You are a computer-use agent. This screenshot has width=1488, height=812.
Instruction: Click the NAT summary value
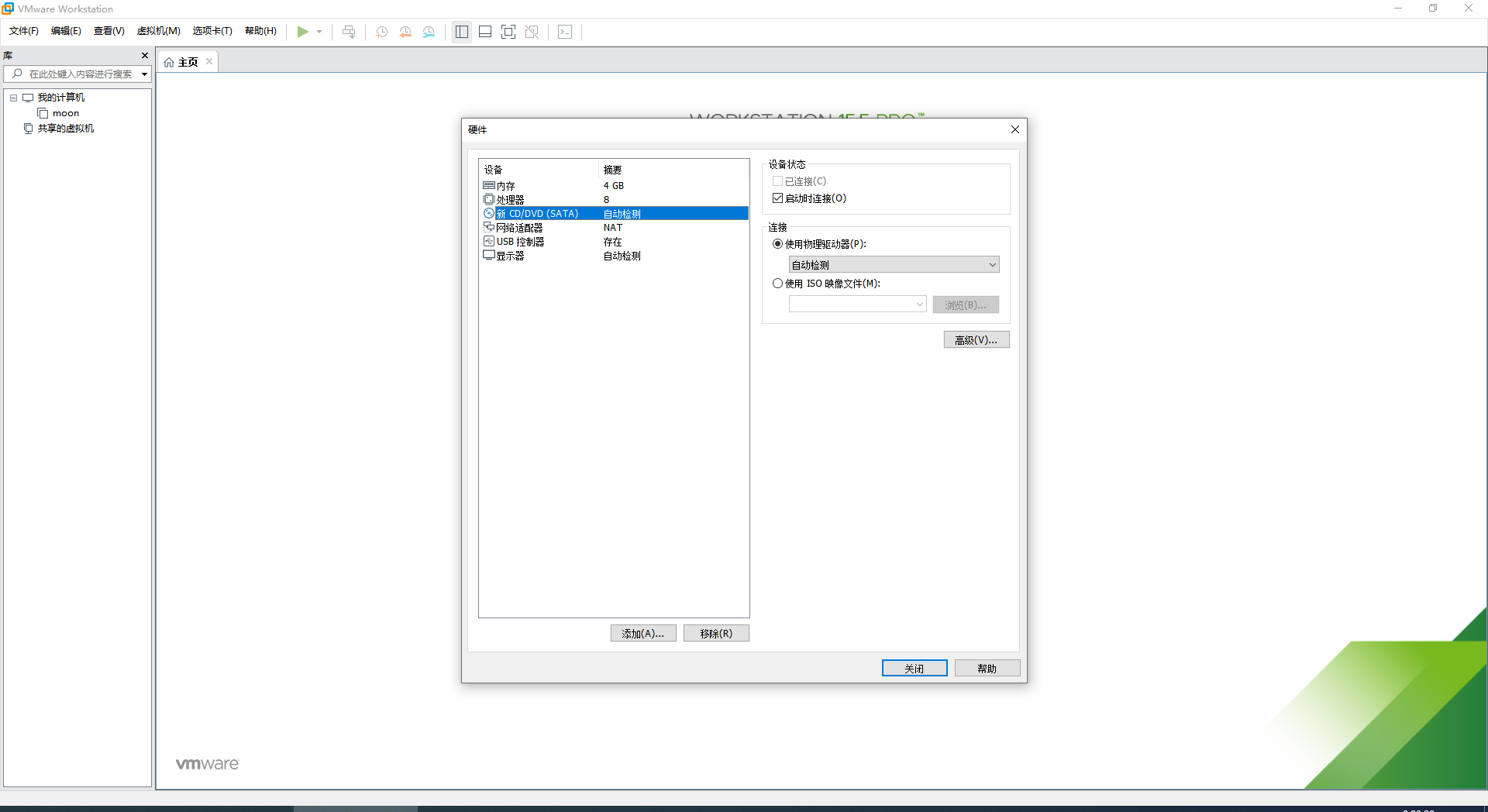pos(613,228)
